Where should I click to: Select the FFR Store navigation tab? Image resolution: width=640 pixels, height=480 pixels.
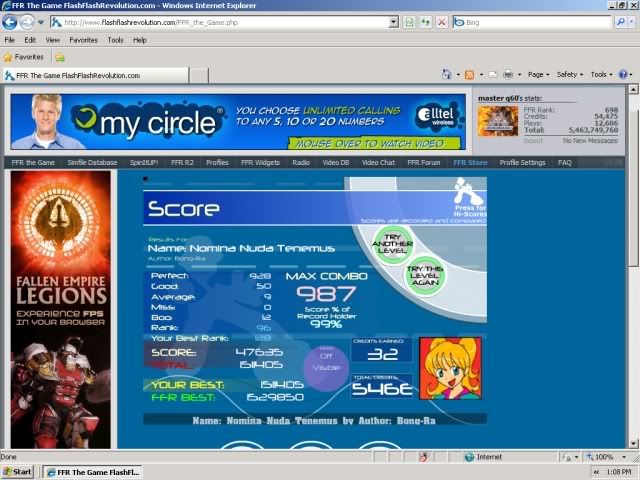tap(470, 162)
